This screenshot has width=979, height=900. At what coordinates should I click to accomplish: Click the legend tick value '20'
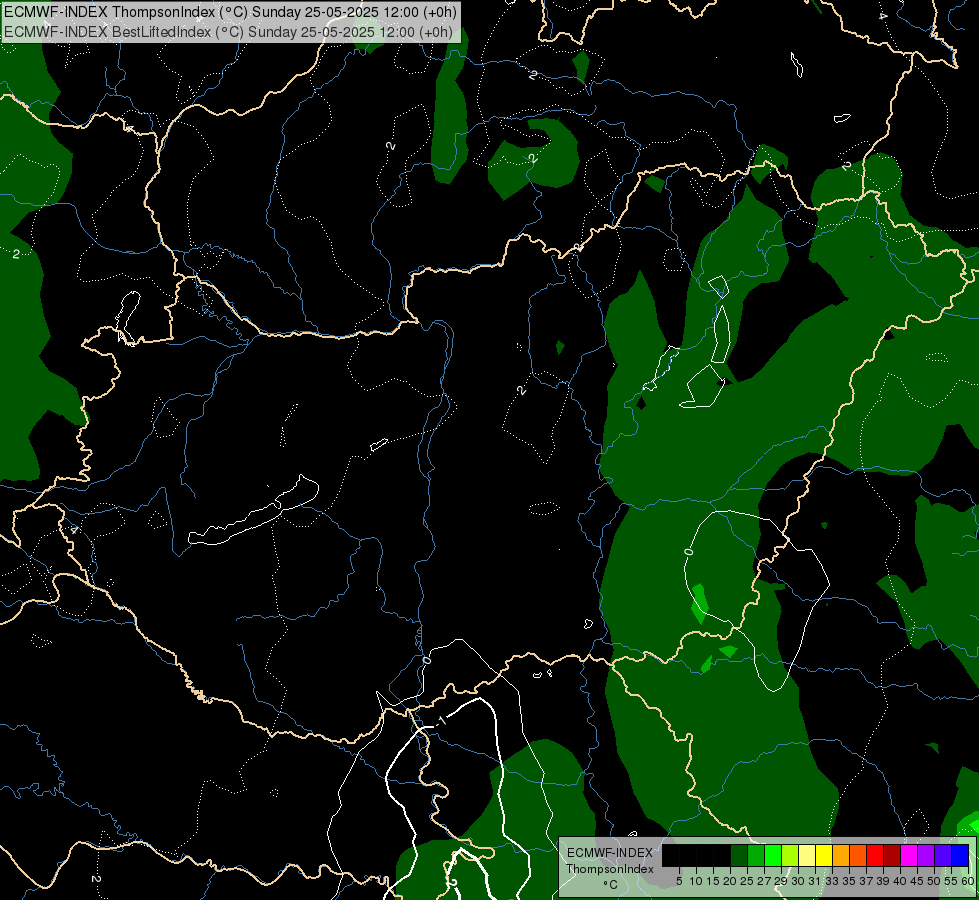[731, 881]
